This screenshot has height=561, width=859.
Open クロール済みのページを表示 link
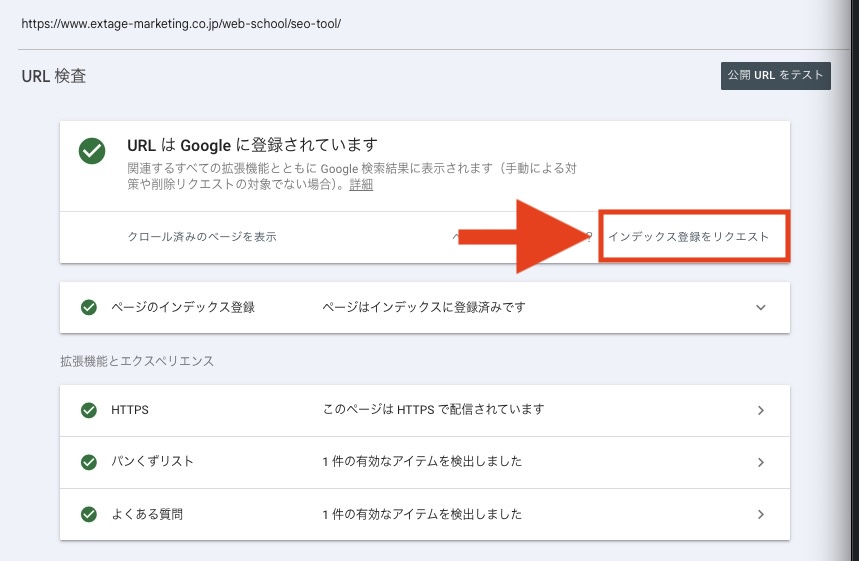(202, 237)
